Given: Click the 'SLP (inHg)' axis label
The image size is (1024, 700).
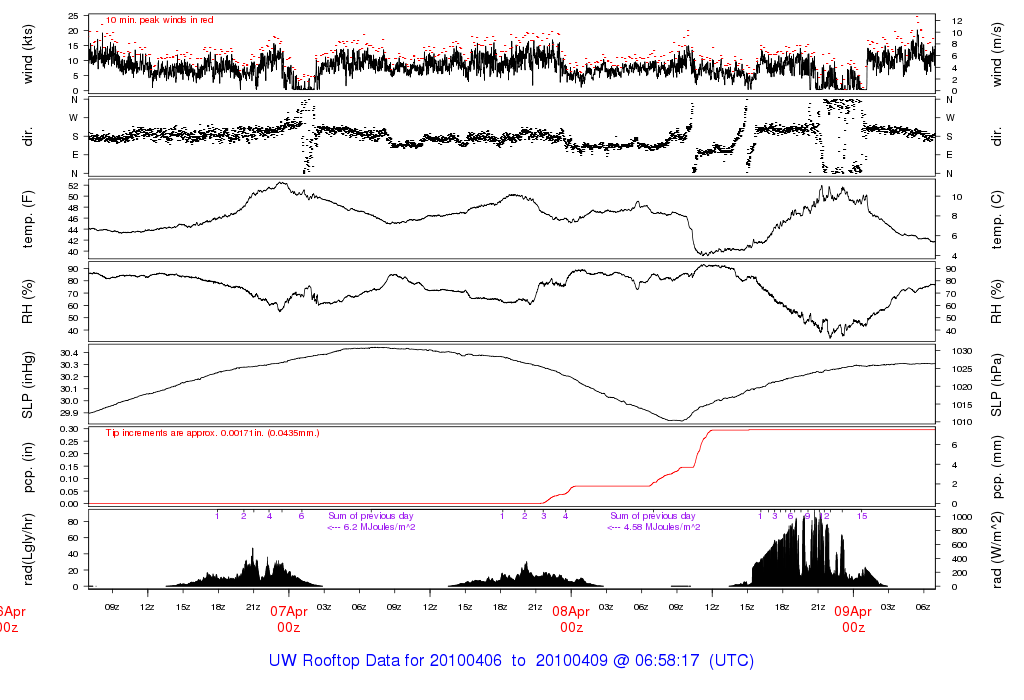Looking at the screenshot, I should (x=27, y=385).
